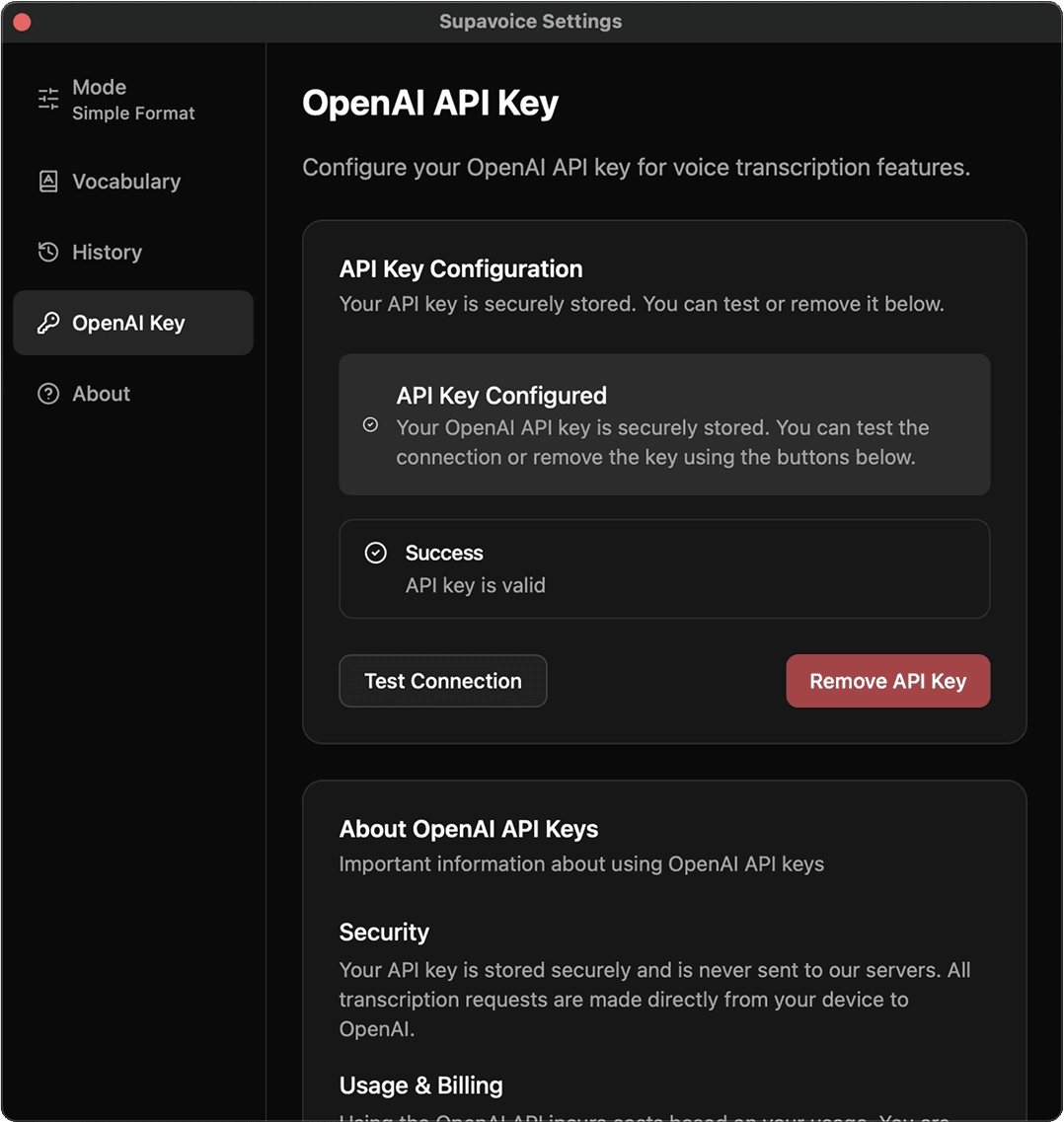Close the Supavoice Settings window

tap(22, 22)
